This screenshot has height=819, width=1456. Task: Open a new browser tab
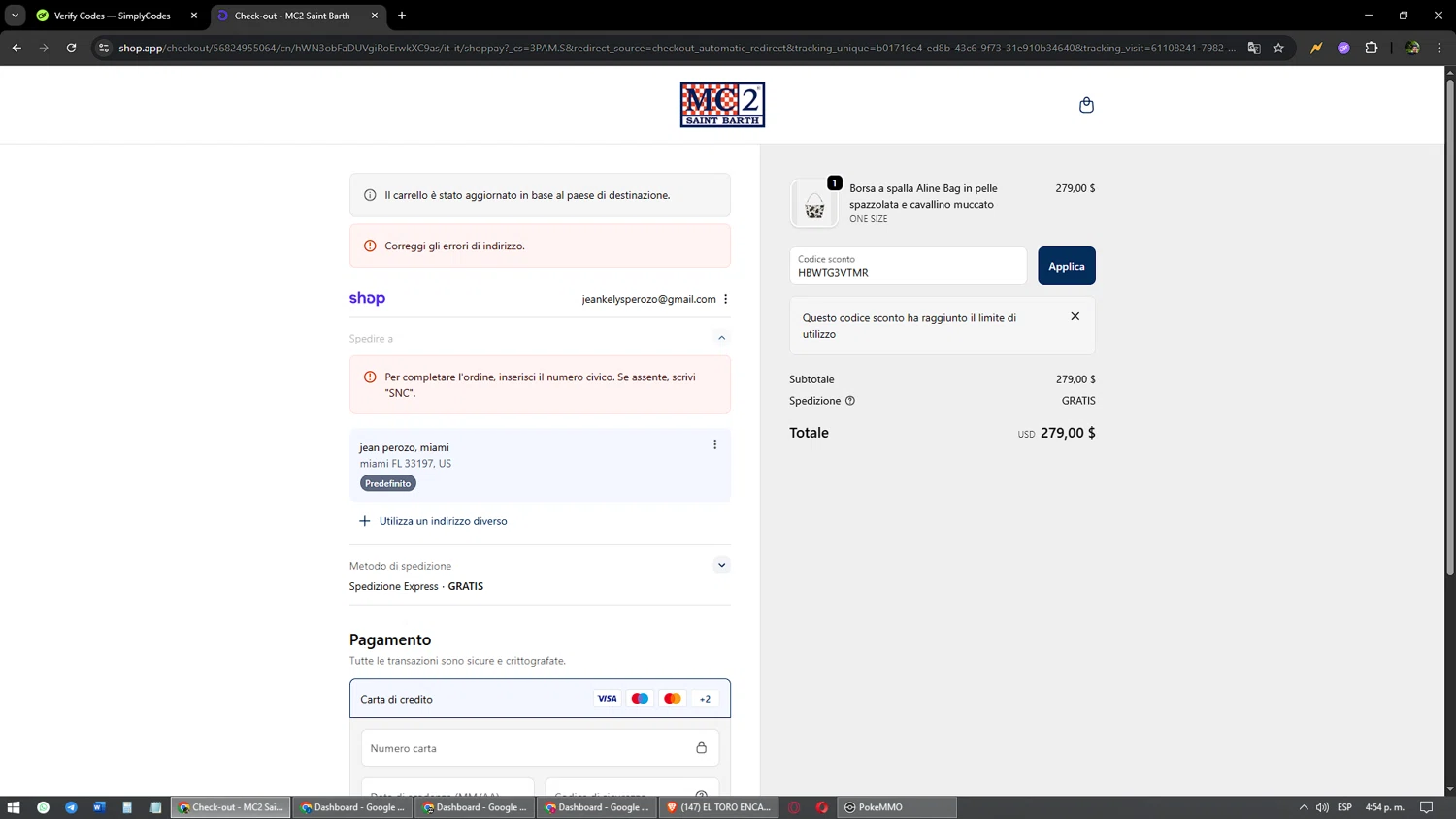click(402, 16)
